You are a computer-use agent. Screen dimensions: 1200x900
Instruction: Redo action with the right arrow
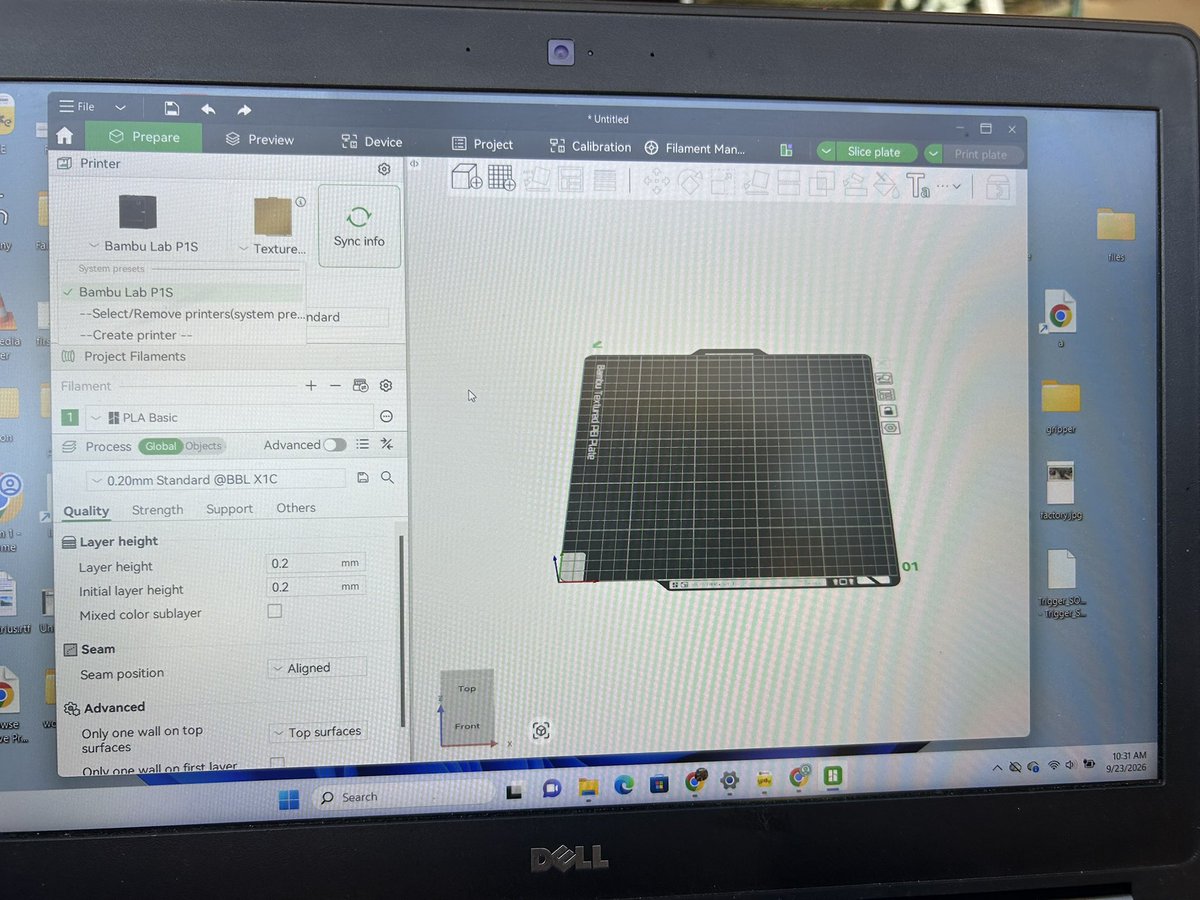[244, 110]
